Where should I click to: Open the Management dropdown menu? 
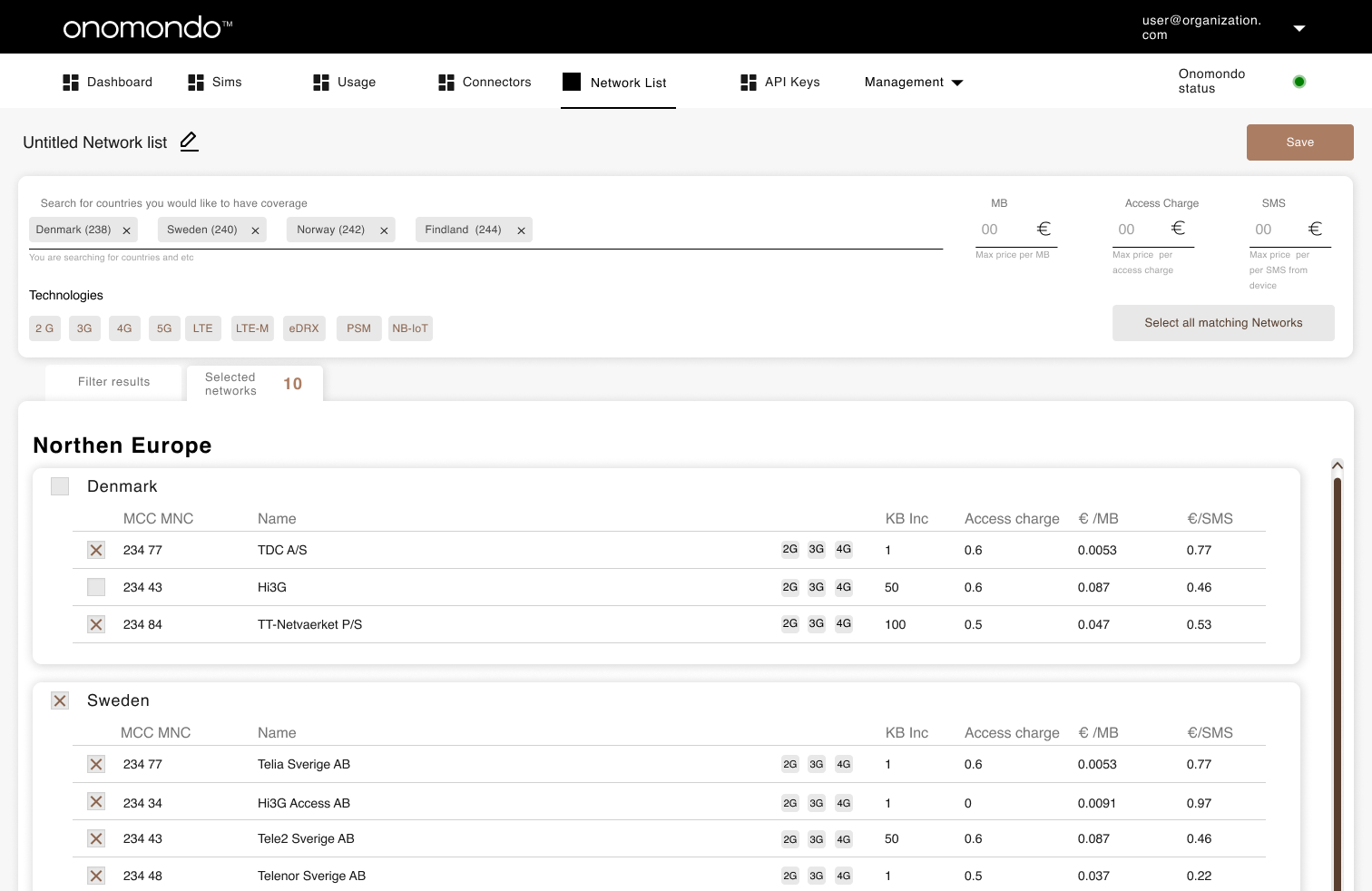coord(913,82)
